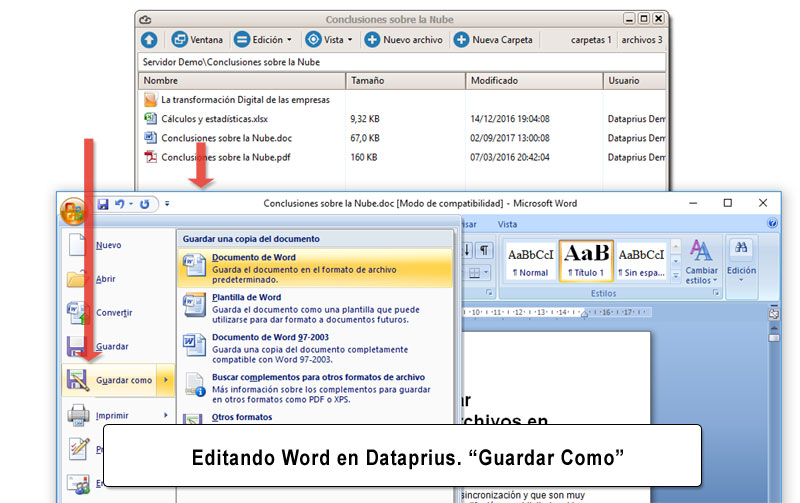Image resolution: width=800 pixels, height=503 pixels.
Task: Choose Convertir in the Office menu
Action: coord(118,313)
